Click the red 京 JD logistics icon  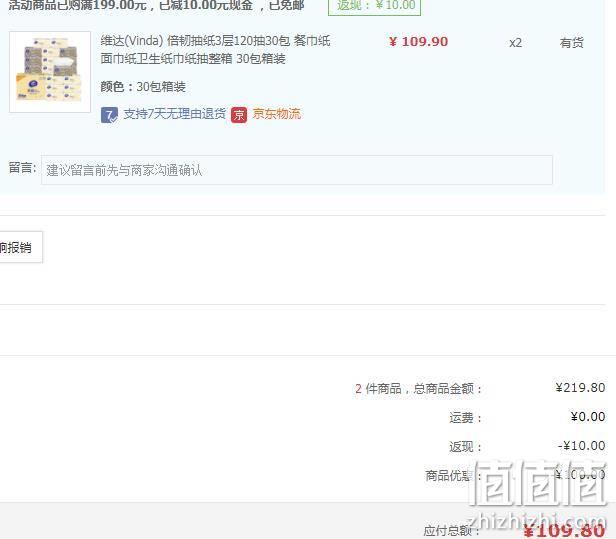pyautogui.click(x=239, y=115)
